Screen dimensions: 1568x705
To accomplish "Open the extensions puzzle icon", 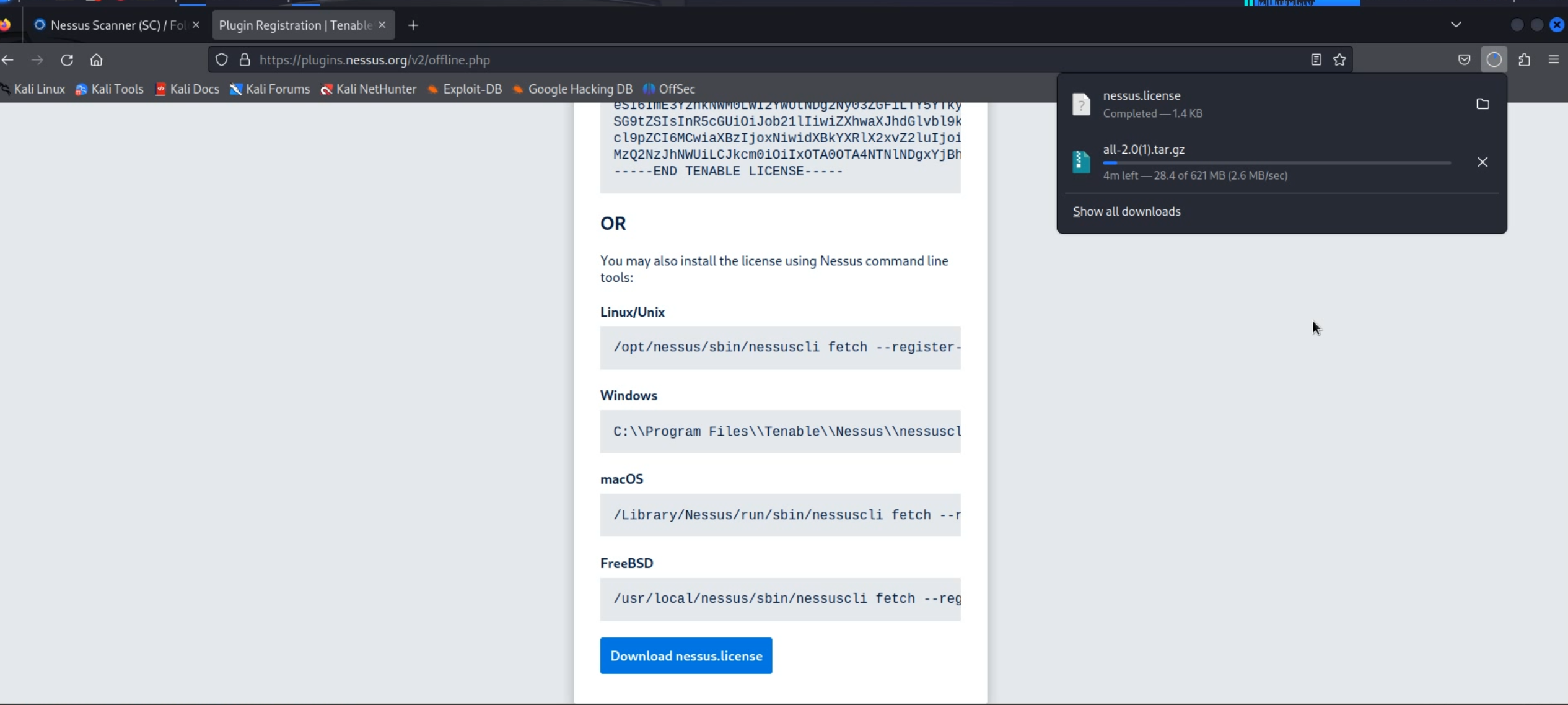I will [x=1524, y=60].
